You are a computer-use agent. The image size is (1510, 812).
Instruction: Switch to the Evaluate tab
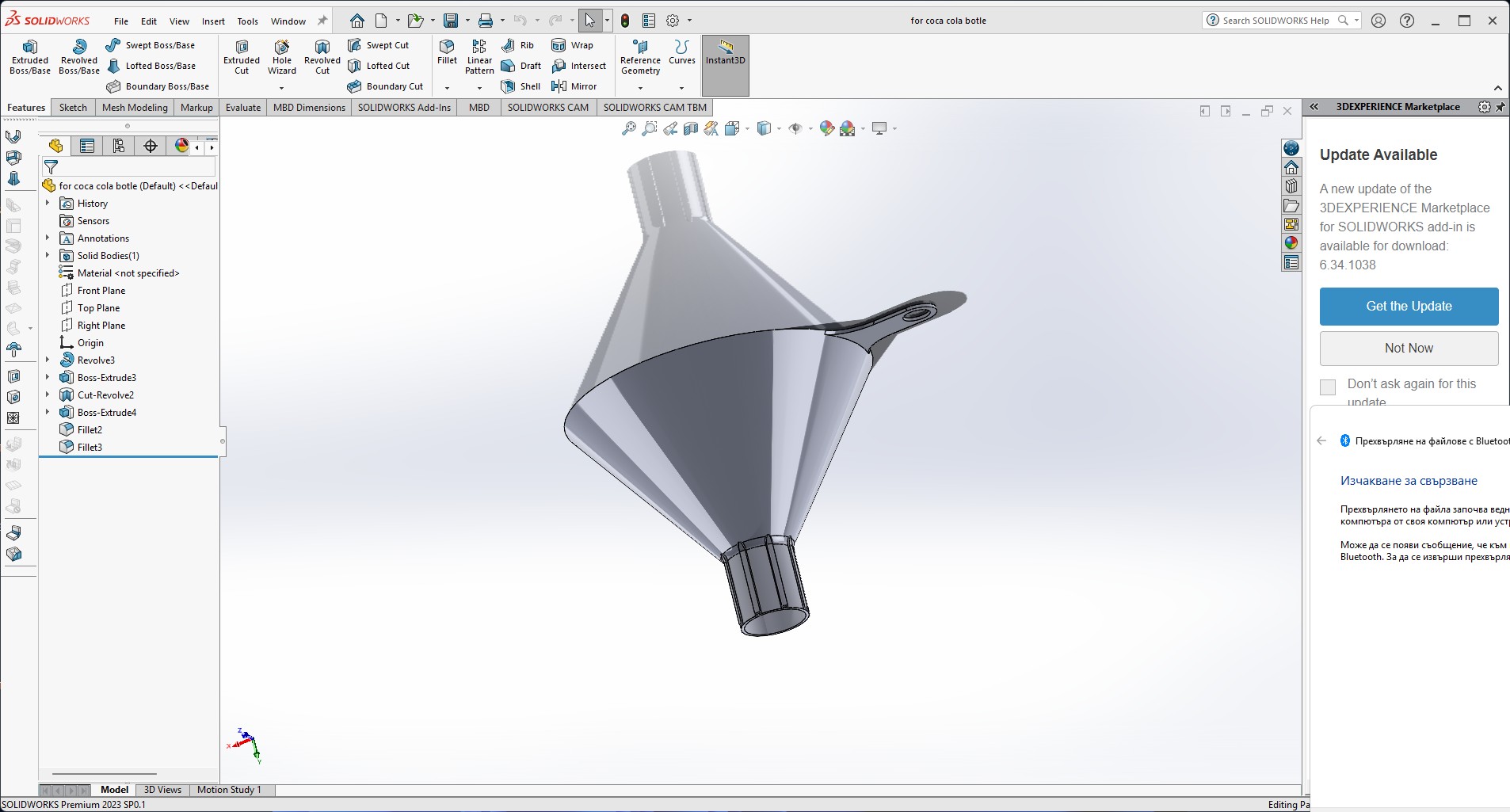[243, 108]
